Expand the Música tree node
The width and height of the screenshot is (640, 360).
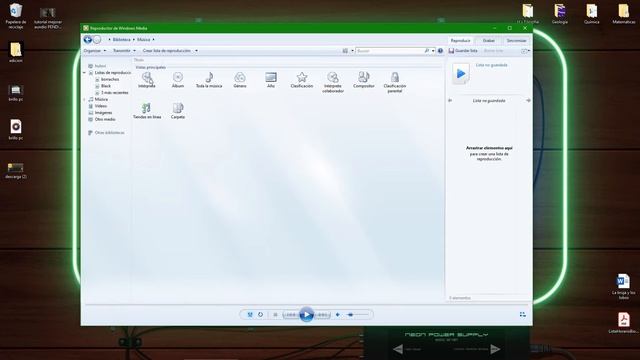pos(84,100)
